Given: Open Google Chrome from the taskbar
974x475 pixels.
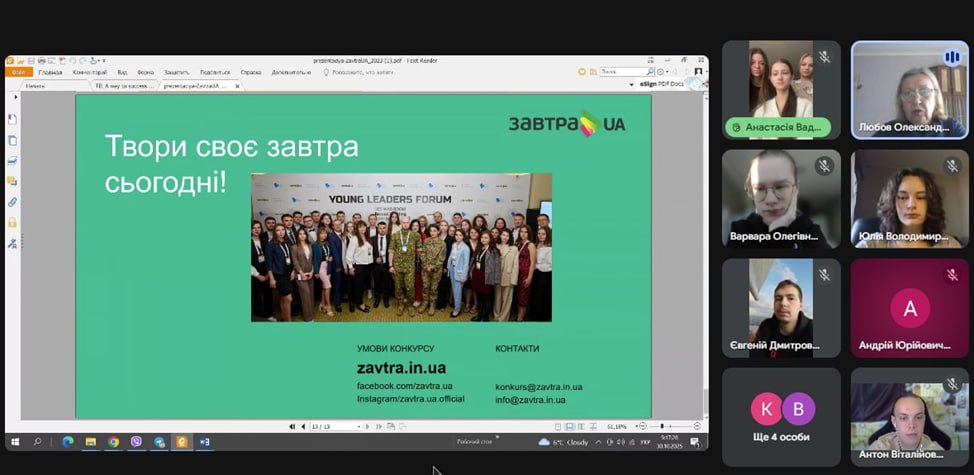Looking at the screenshot, I should click(113, 441).
